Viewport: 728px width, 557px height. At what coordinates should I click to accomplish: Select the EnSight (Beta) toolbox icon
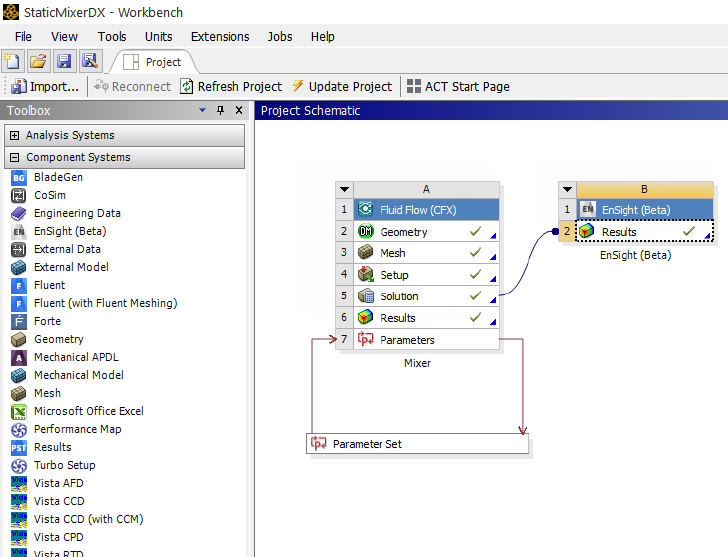pos(19,231)
